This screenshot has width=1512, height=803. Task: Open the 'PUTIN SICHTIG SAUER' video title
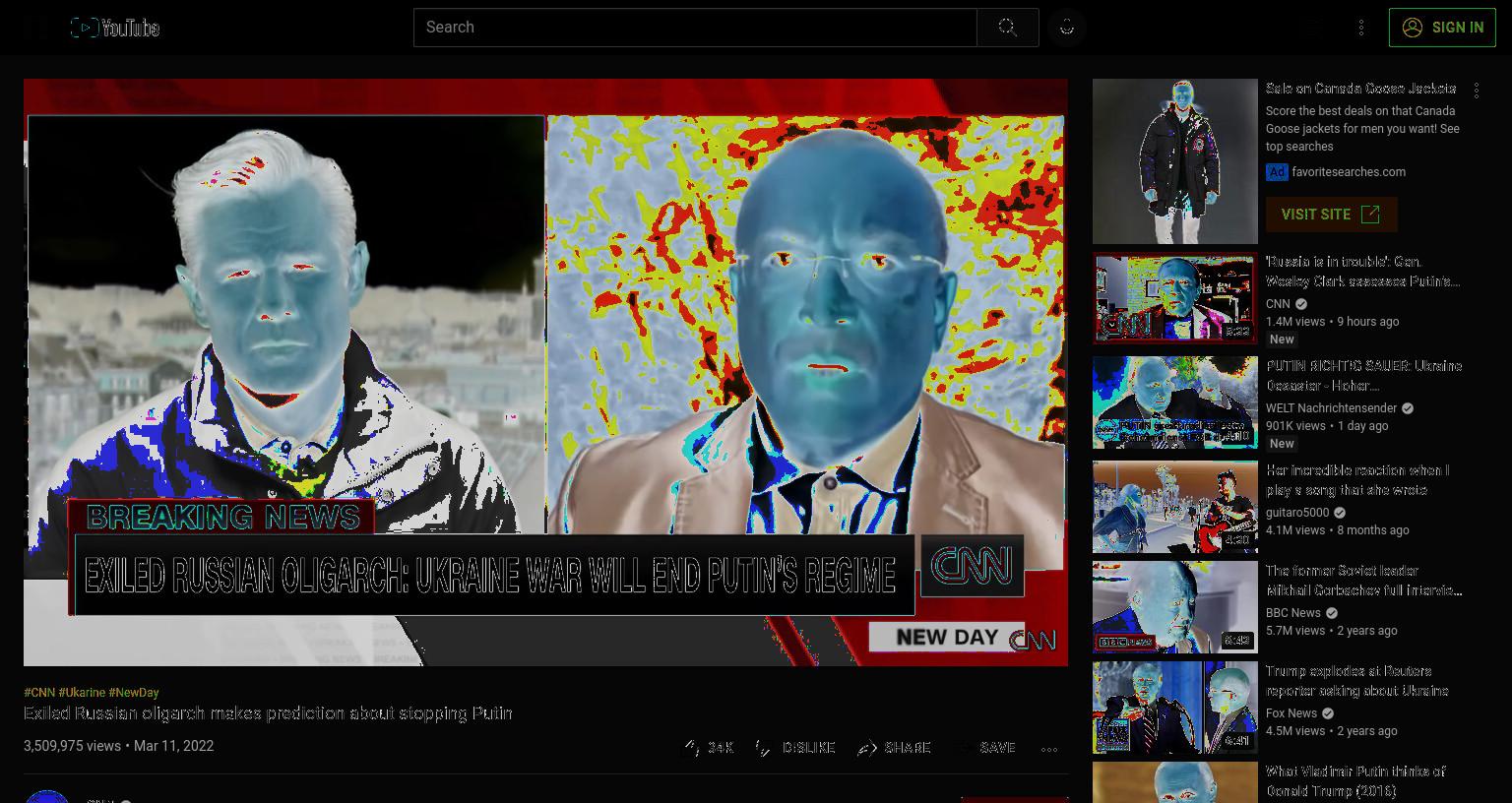point(1364,376)
